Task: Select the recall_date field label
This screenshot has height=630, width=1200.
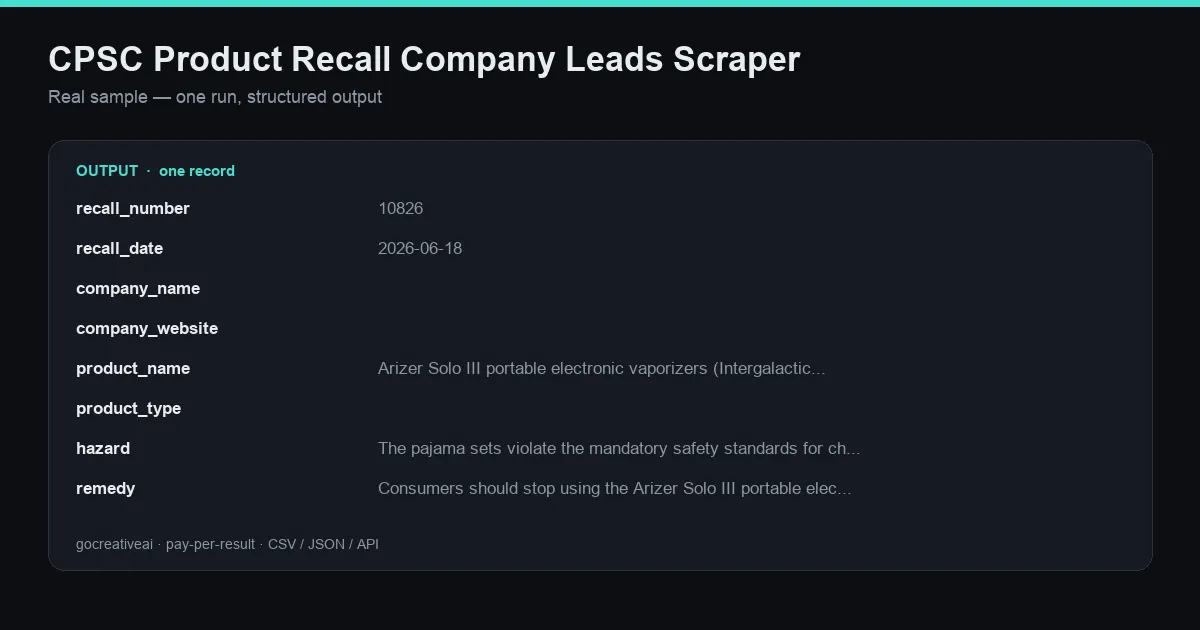Action: [119, 248]
